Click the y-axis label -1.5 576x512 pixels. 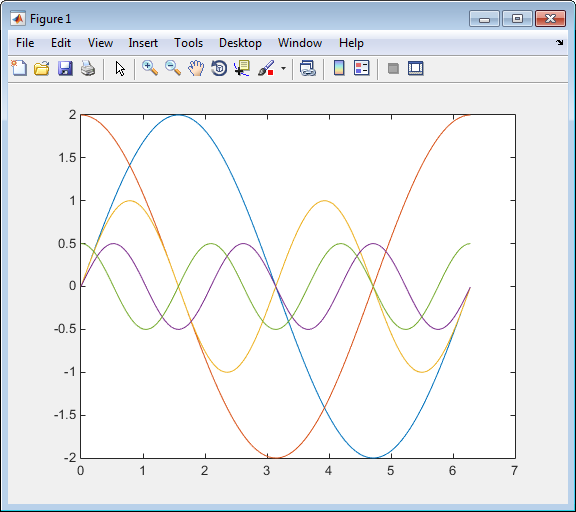[x=65, y=415]
